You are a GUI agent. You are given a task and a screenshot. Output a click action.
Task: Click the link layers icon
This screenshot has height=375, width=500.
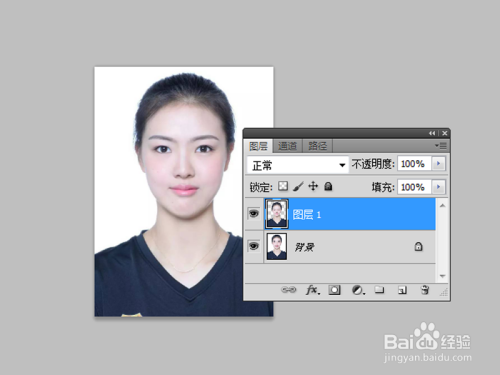click(288, 290)
